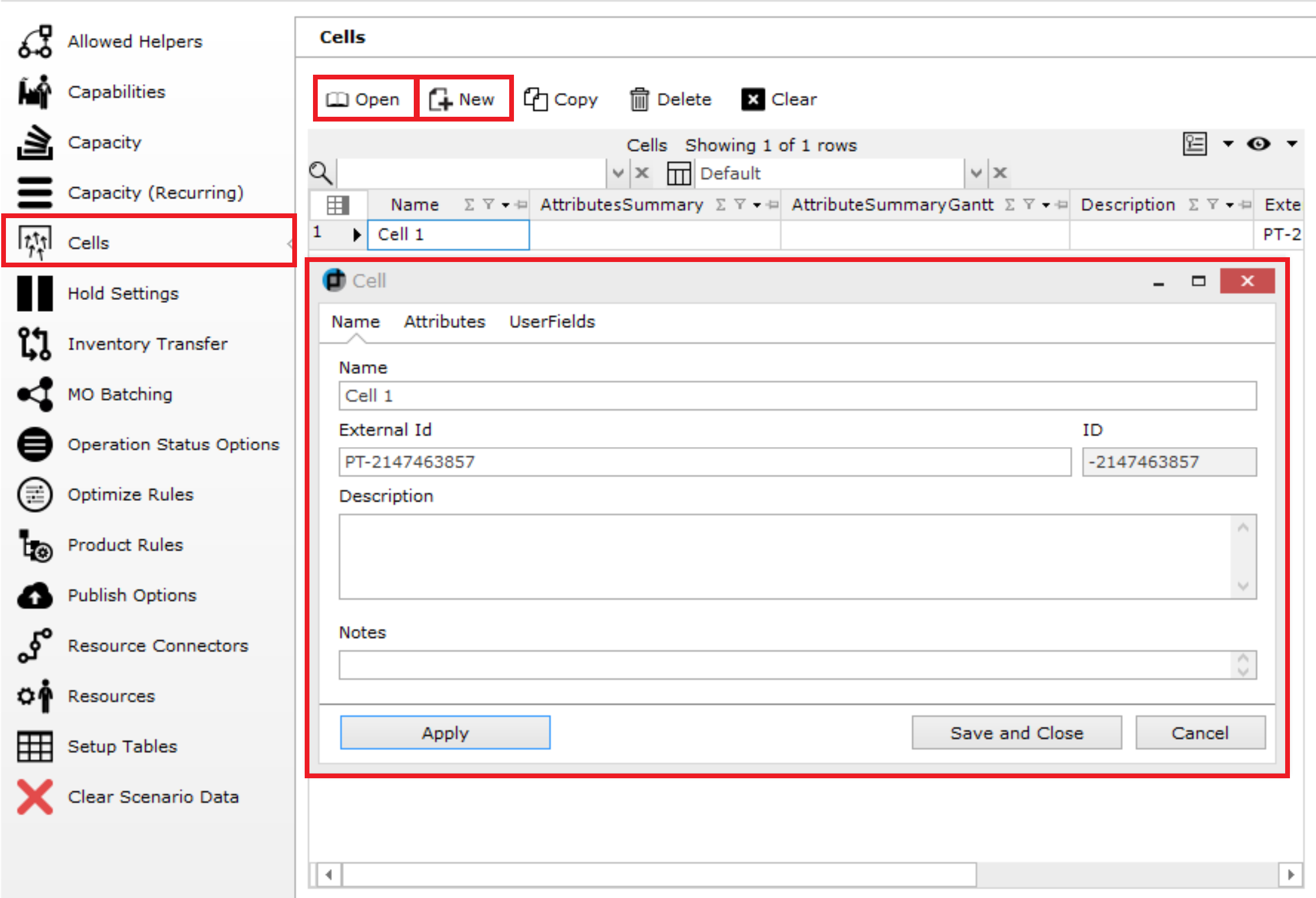Click the Apply button
1316x898 pixels.
(x=445, y=733)
